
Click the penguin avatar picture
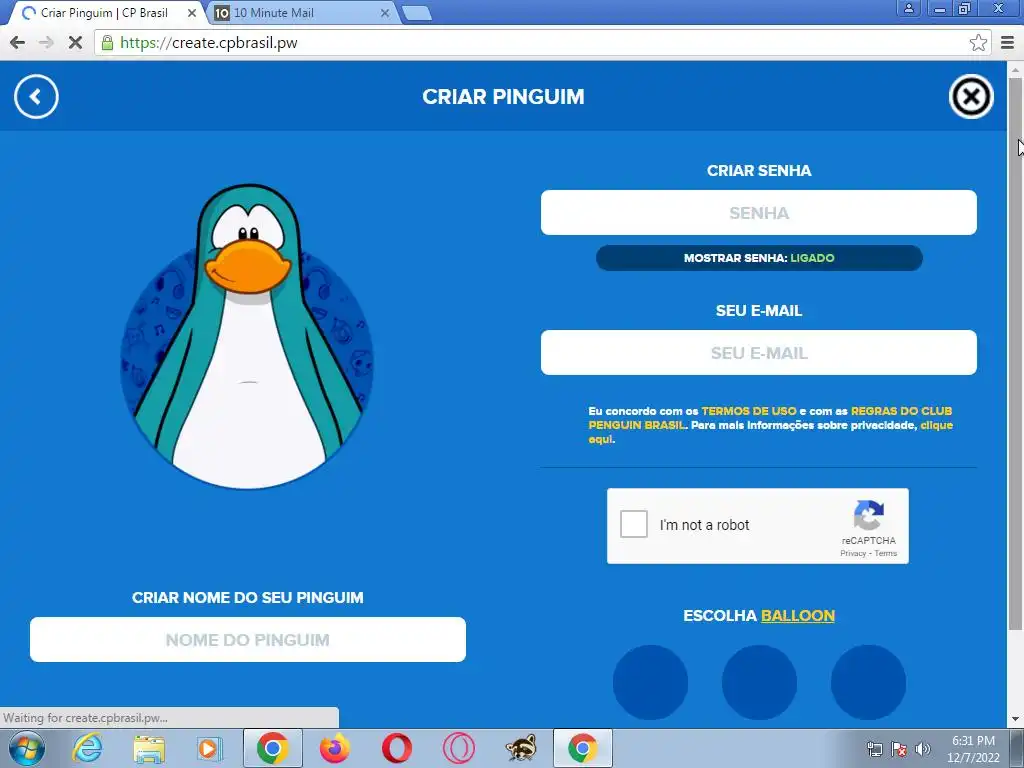[248, 336]
